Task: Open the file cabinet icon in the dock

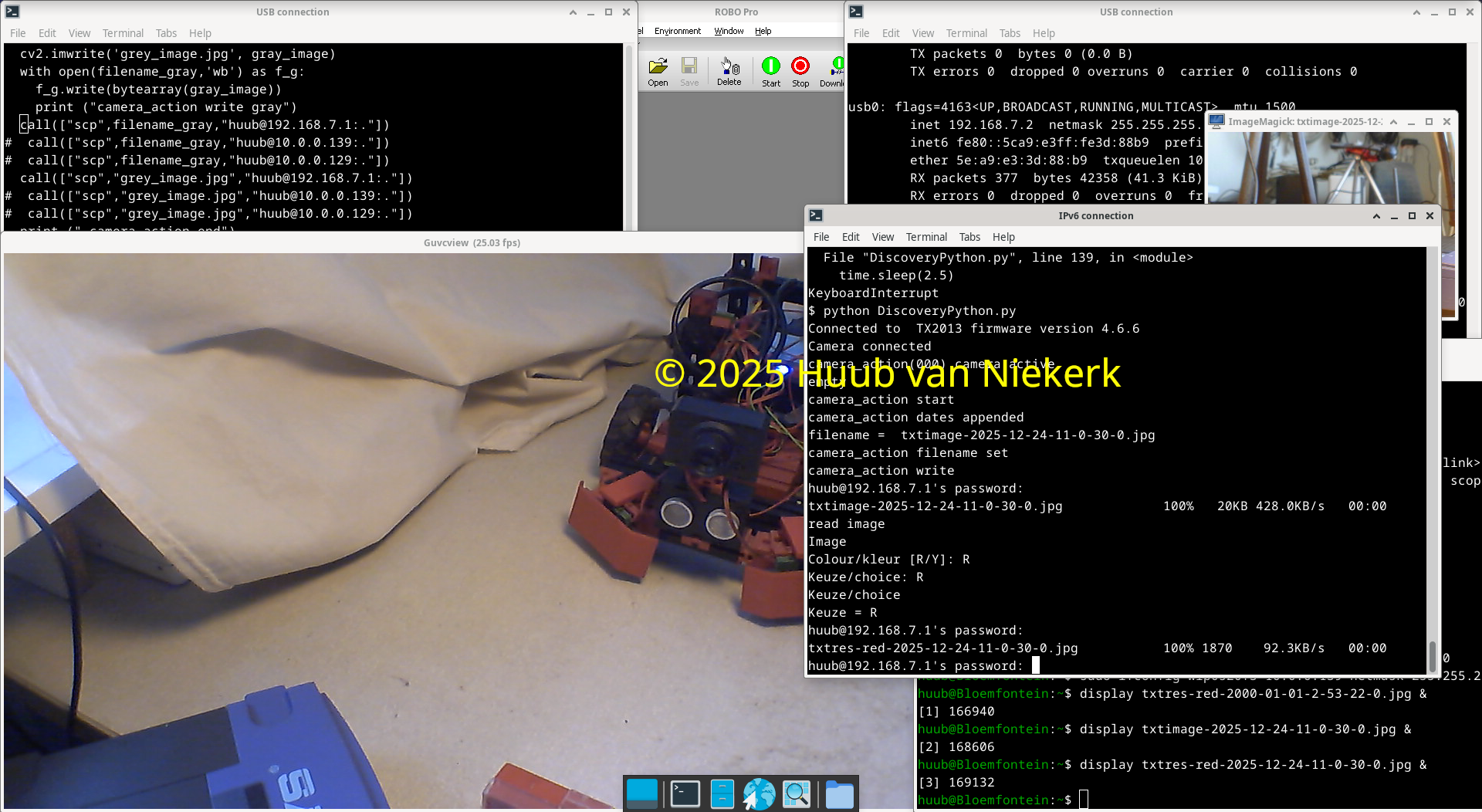Action: coord(722,793)
